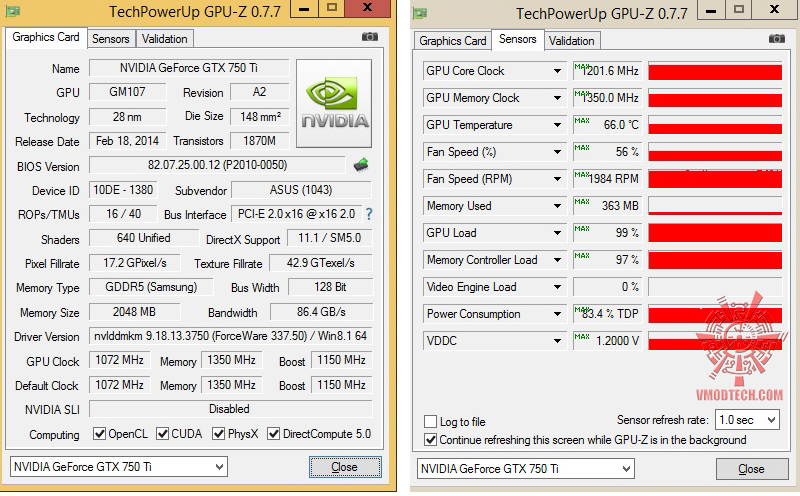
Task: Click the 1201.6 MHz core clock reading
Action: 606,71
